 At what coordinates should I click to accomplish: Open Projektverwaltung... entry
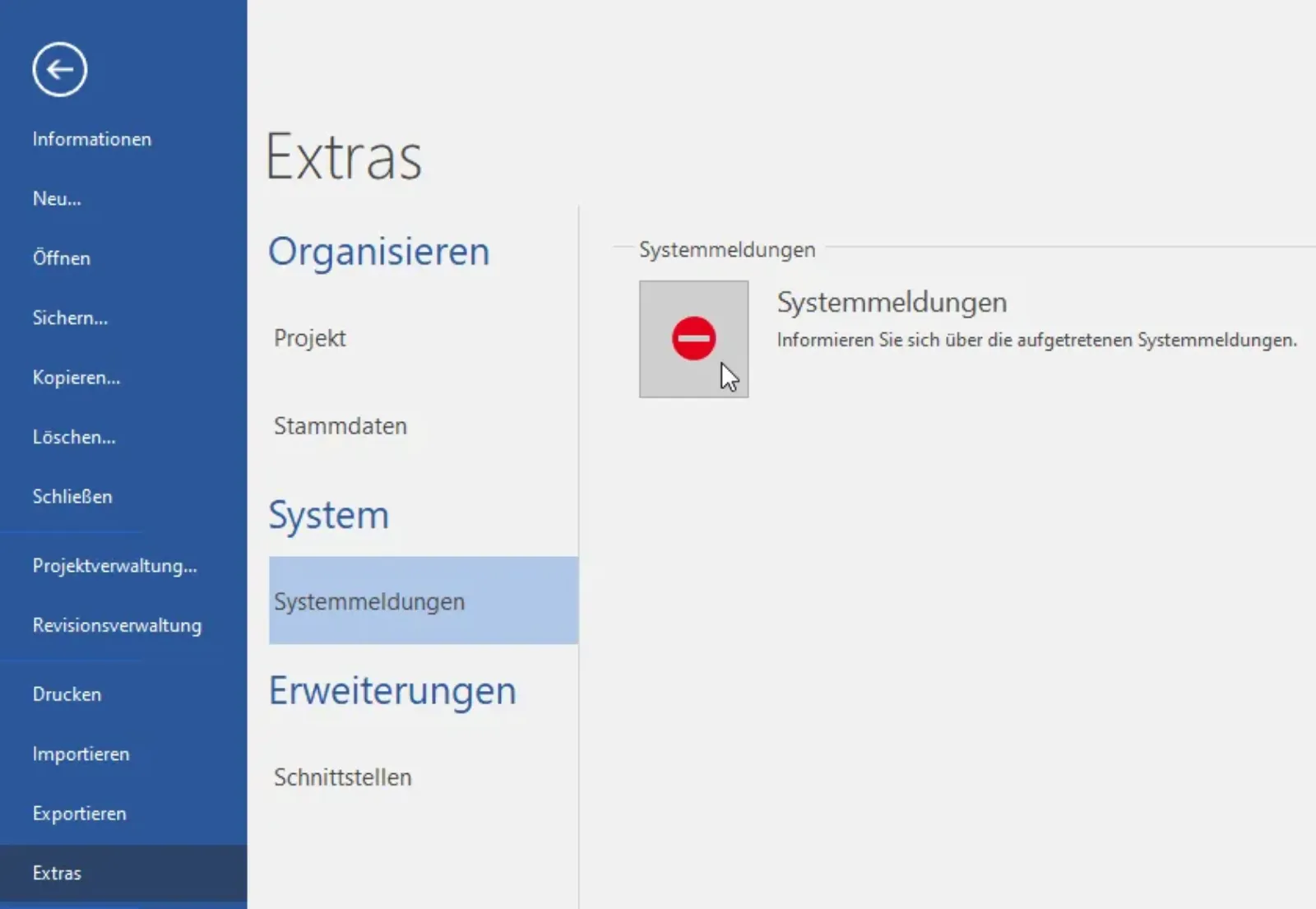coord(115,566)
